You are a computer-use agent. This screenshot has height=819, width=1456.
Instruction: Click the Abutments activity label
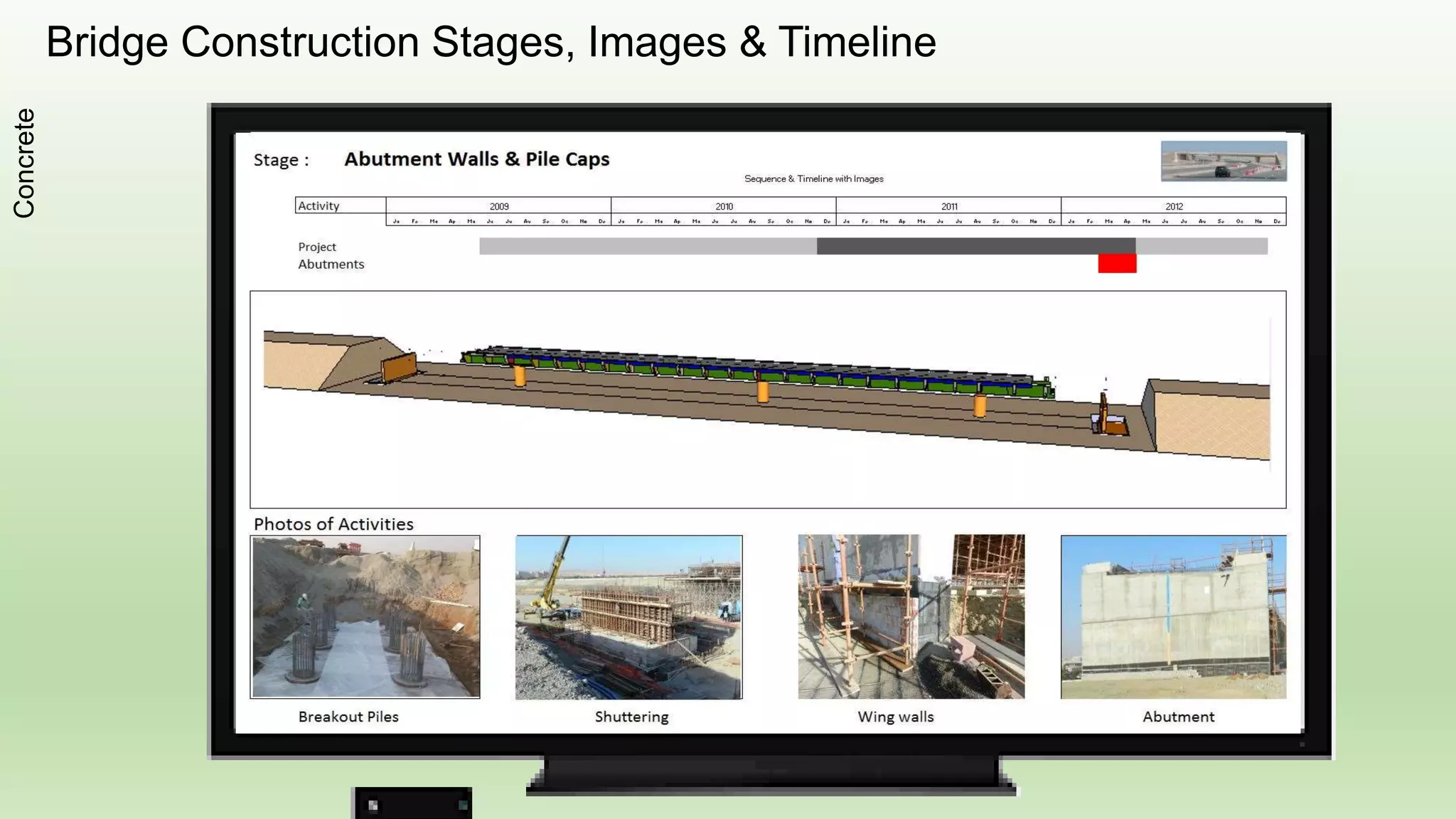[331, 264]
